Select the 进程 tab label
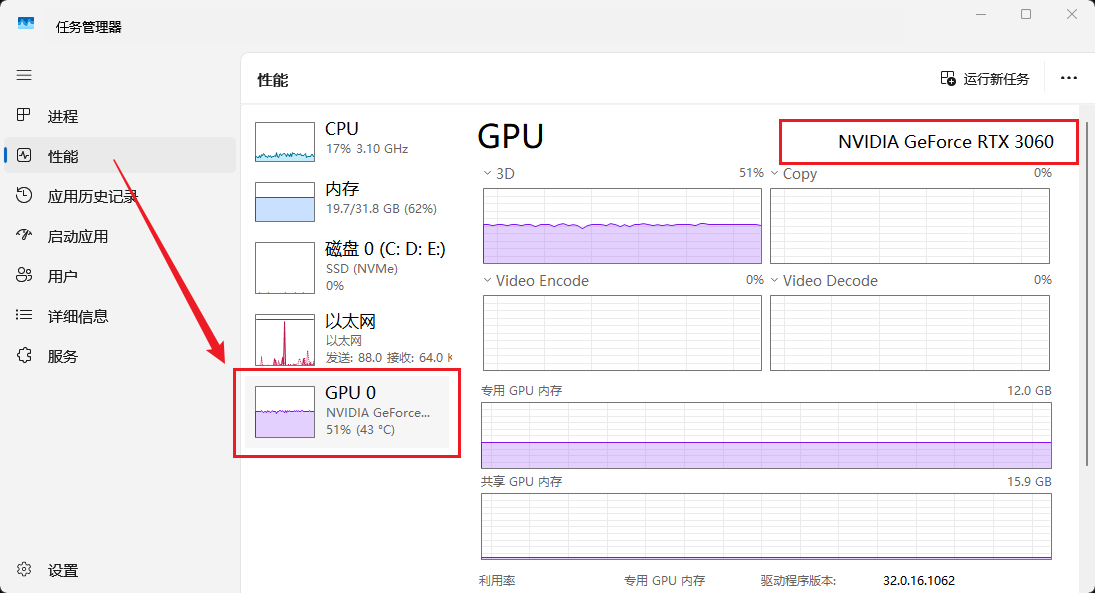 click(x=63, y=117)
